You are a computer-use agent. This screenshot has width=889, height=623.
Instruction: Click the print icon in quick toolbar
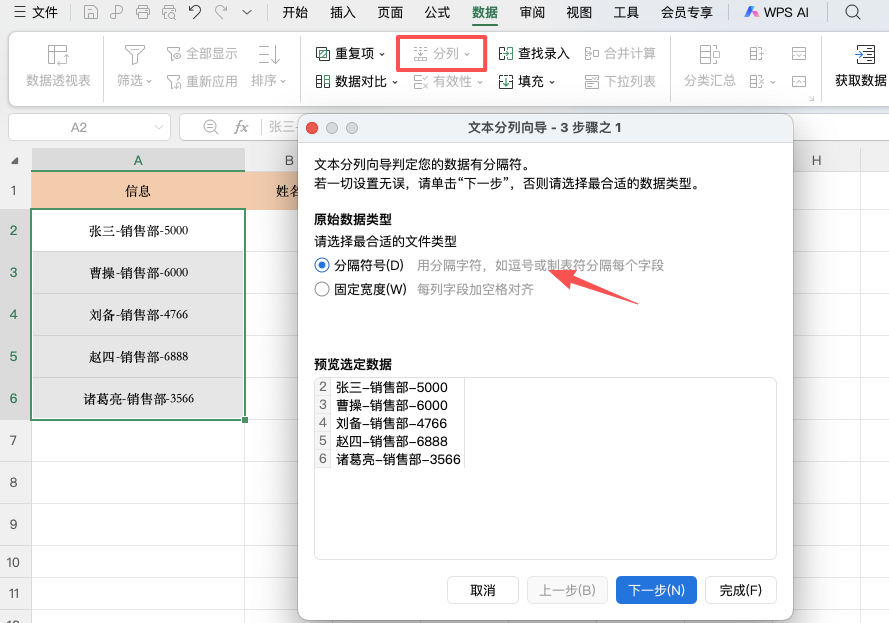coord(143,12)
